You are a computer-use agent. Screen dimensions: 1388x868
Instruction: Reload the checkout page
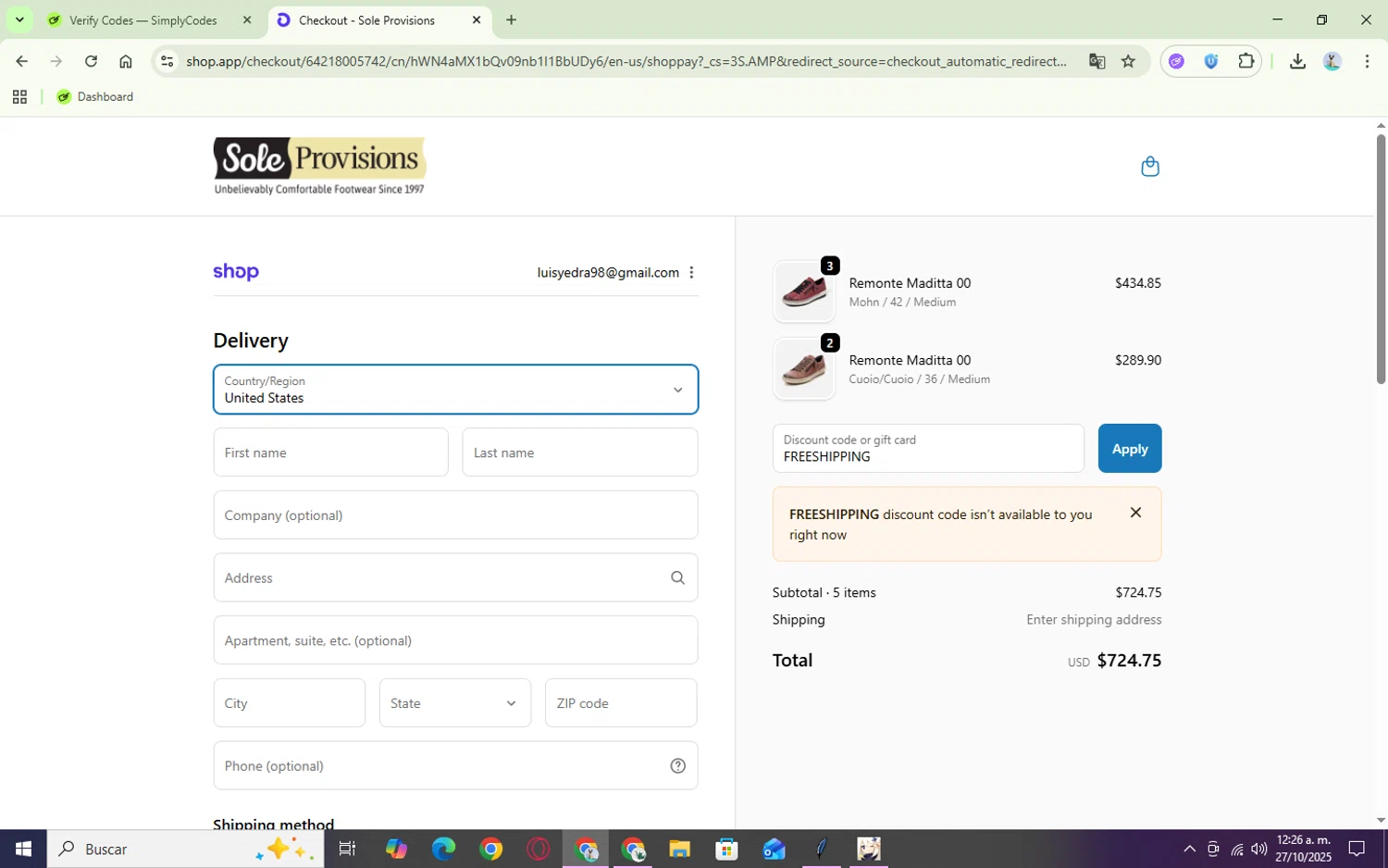pyautogui.click(x=91, y=61)
